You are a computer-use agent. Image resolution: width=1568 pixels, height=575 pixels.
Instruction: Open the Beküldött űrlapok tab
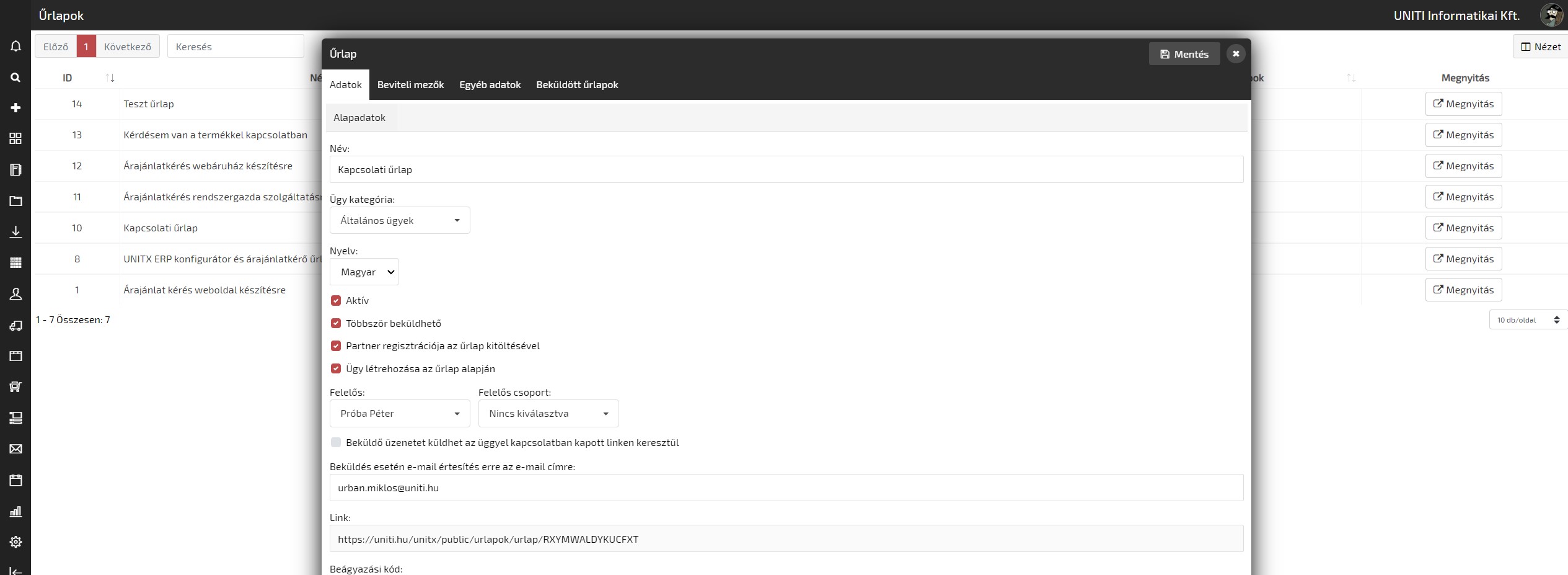click(x=576, y=85)
